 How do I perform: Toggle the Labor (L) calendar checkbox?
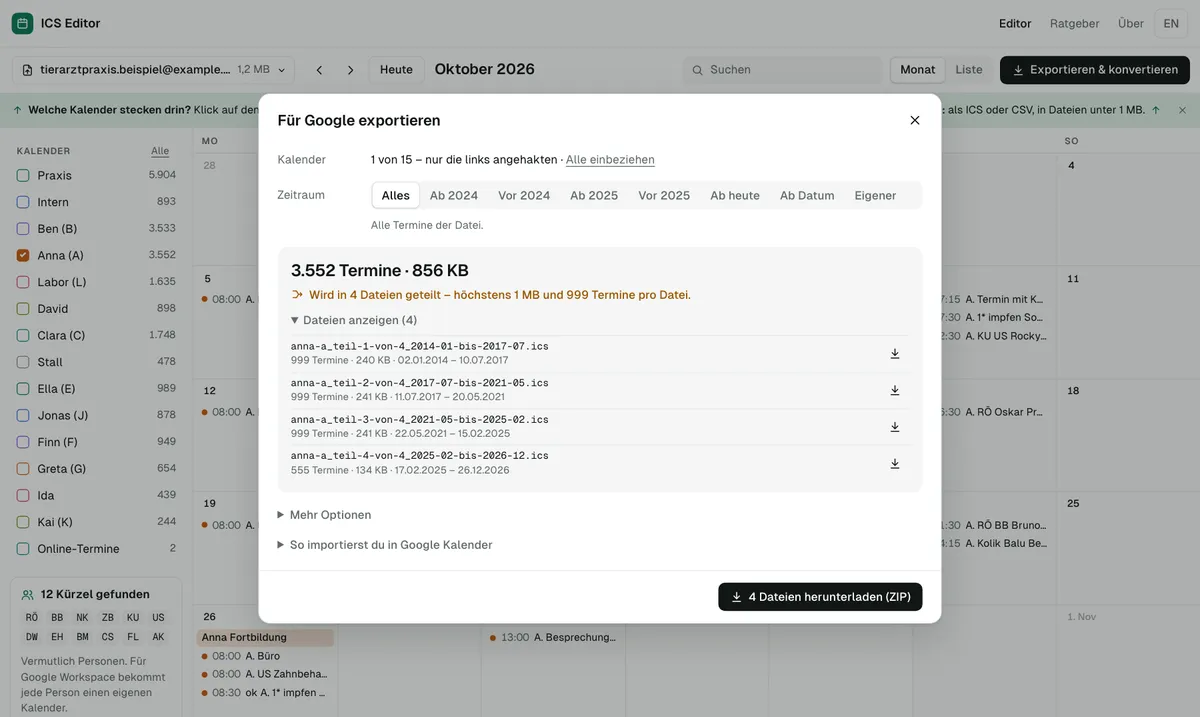pyautogui.click(x=23, y=282)
